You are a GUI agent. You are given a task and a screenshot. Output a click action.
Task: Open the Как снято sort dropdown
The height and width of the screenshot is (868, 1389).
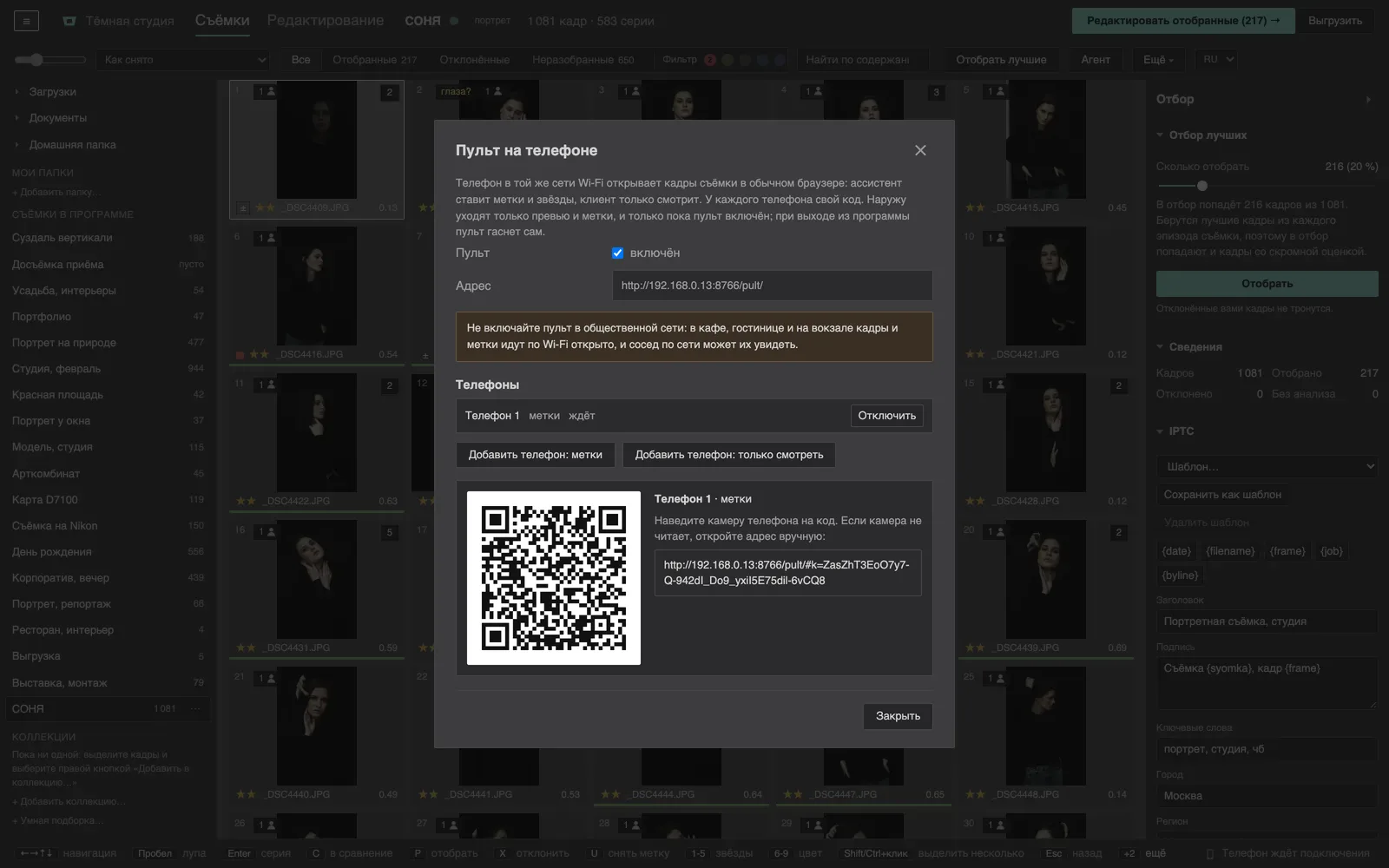click(x=184, y=60)
